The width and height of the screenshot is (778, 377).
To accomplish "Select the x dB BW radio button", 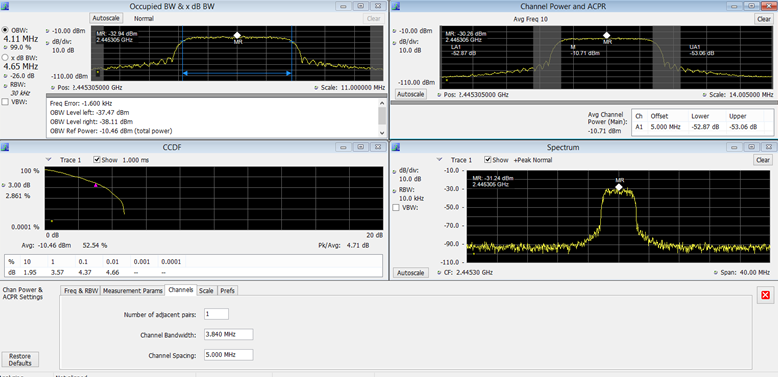I will click(x=5, y=58).
